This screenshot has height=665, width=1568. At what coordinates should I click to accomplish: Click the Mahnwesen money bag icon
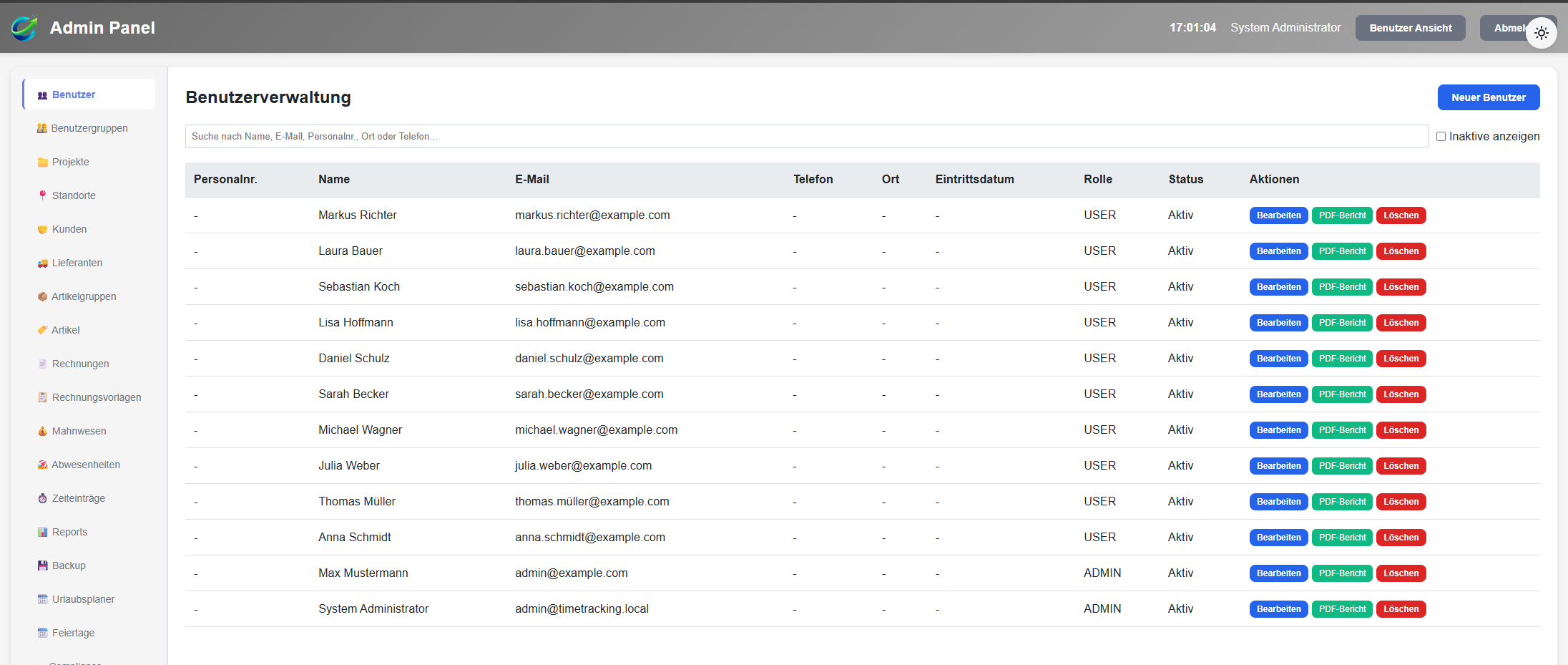42,431
